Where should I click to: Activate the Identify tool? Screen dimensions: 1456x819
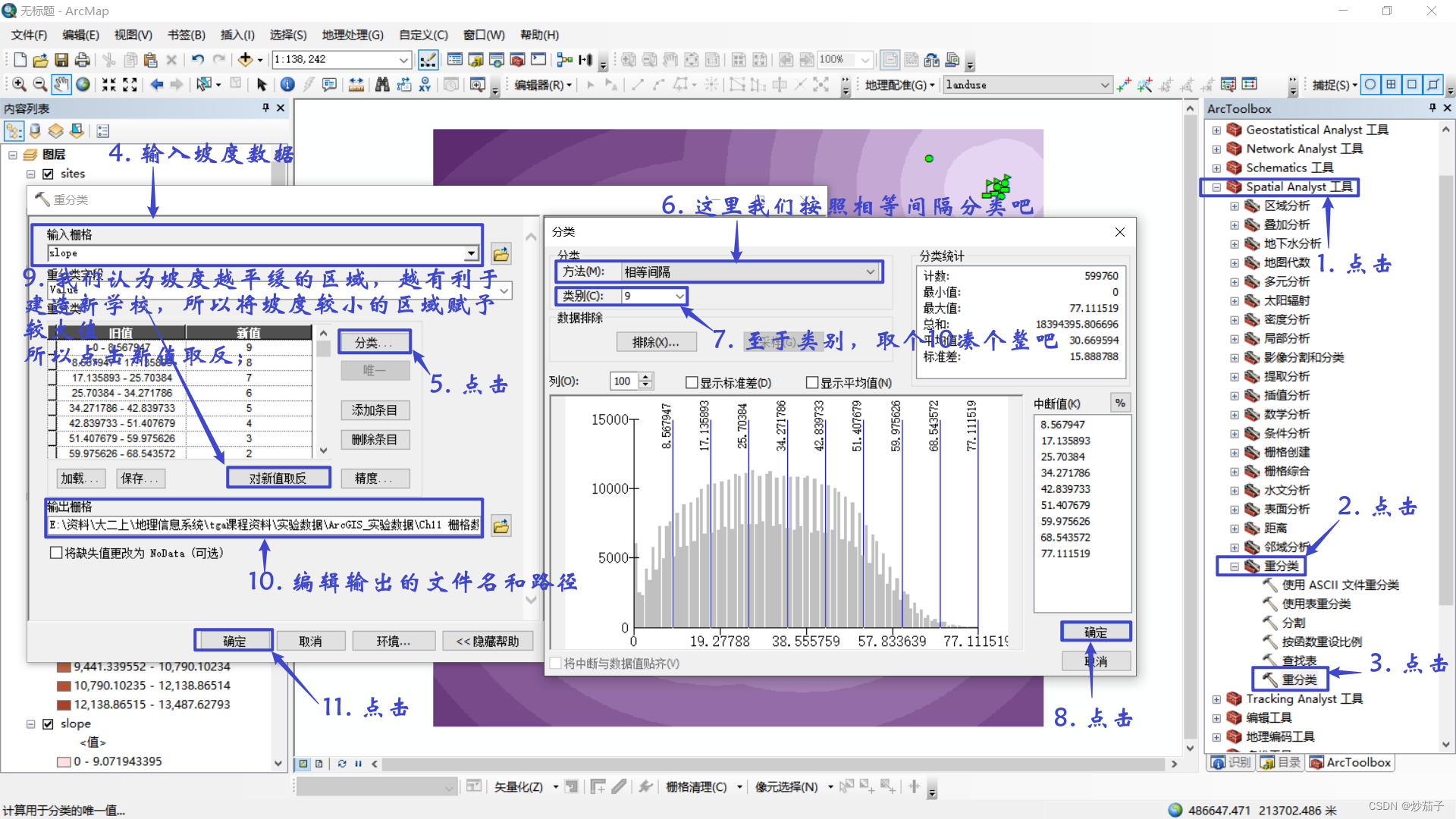point(287,84)
